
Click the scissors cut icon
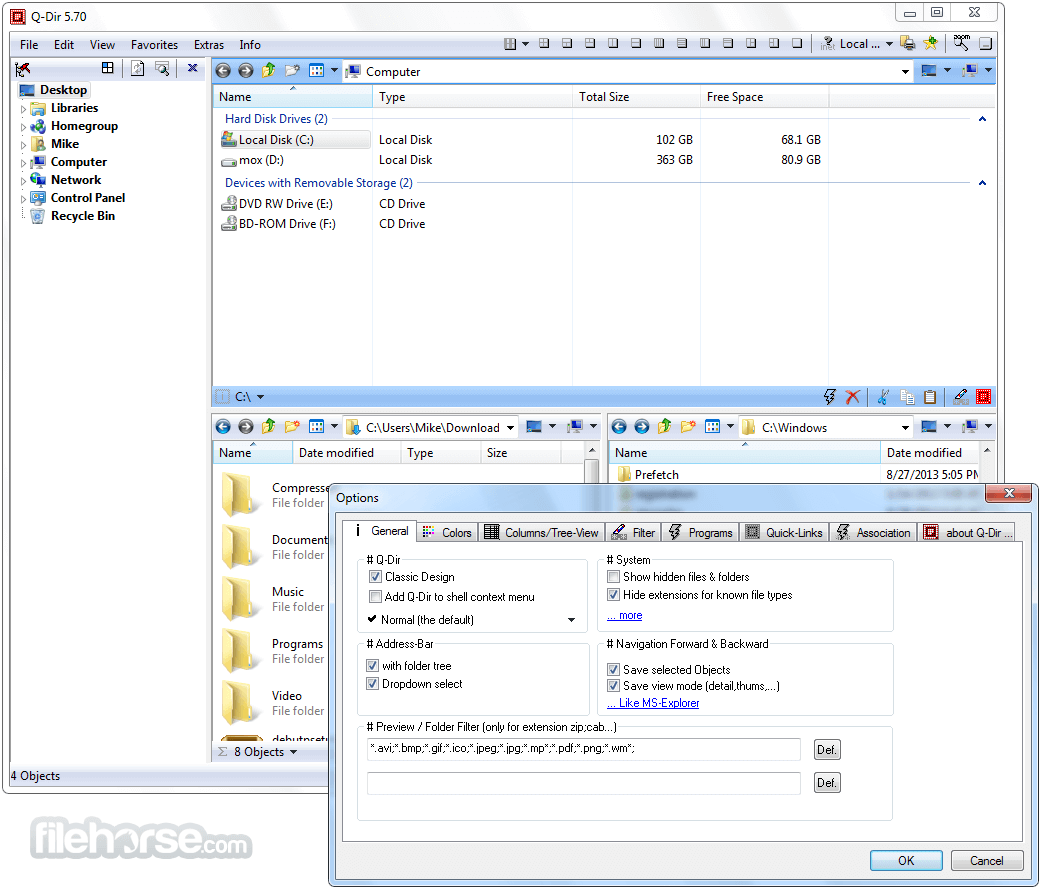883,397
